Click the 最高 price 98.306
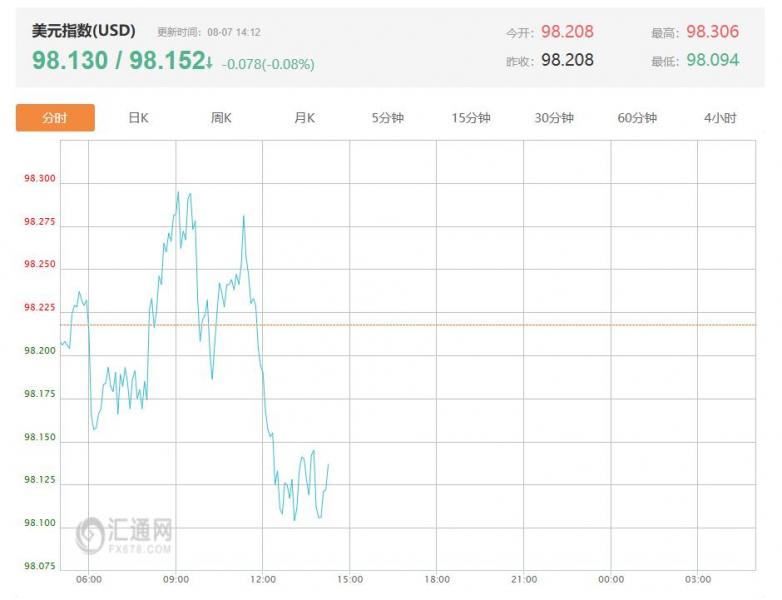The width and height of the screenshot is (782, 600). pos(712,32)
